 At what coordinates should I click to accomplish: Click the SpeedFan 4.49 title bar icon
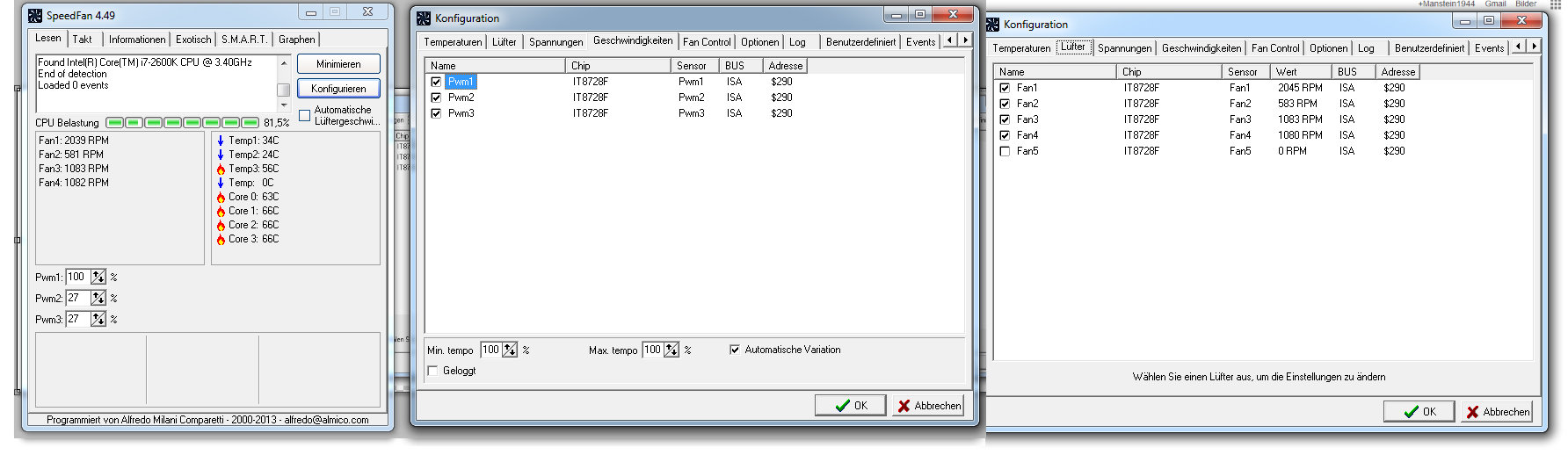tap(35, 15)
